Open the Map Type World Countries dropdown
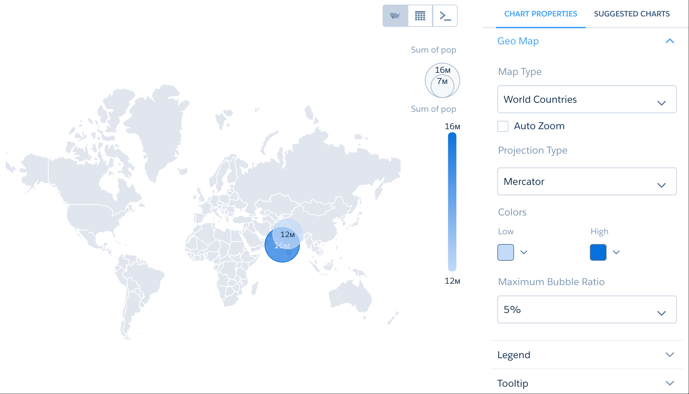 pos(587,99)
